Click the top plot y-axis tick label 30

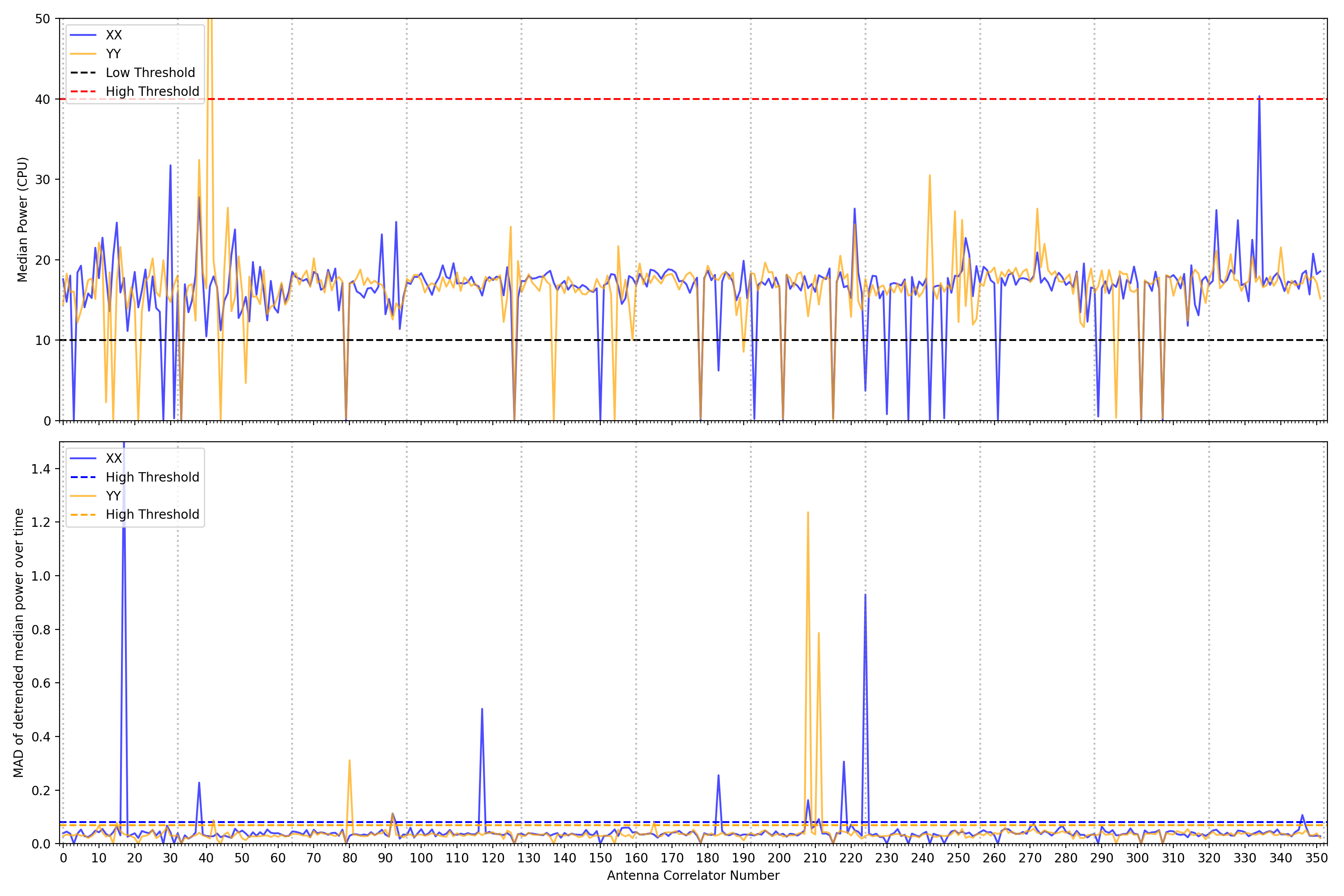tap(42, 180)
